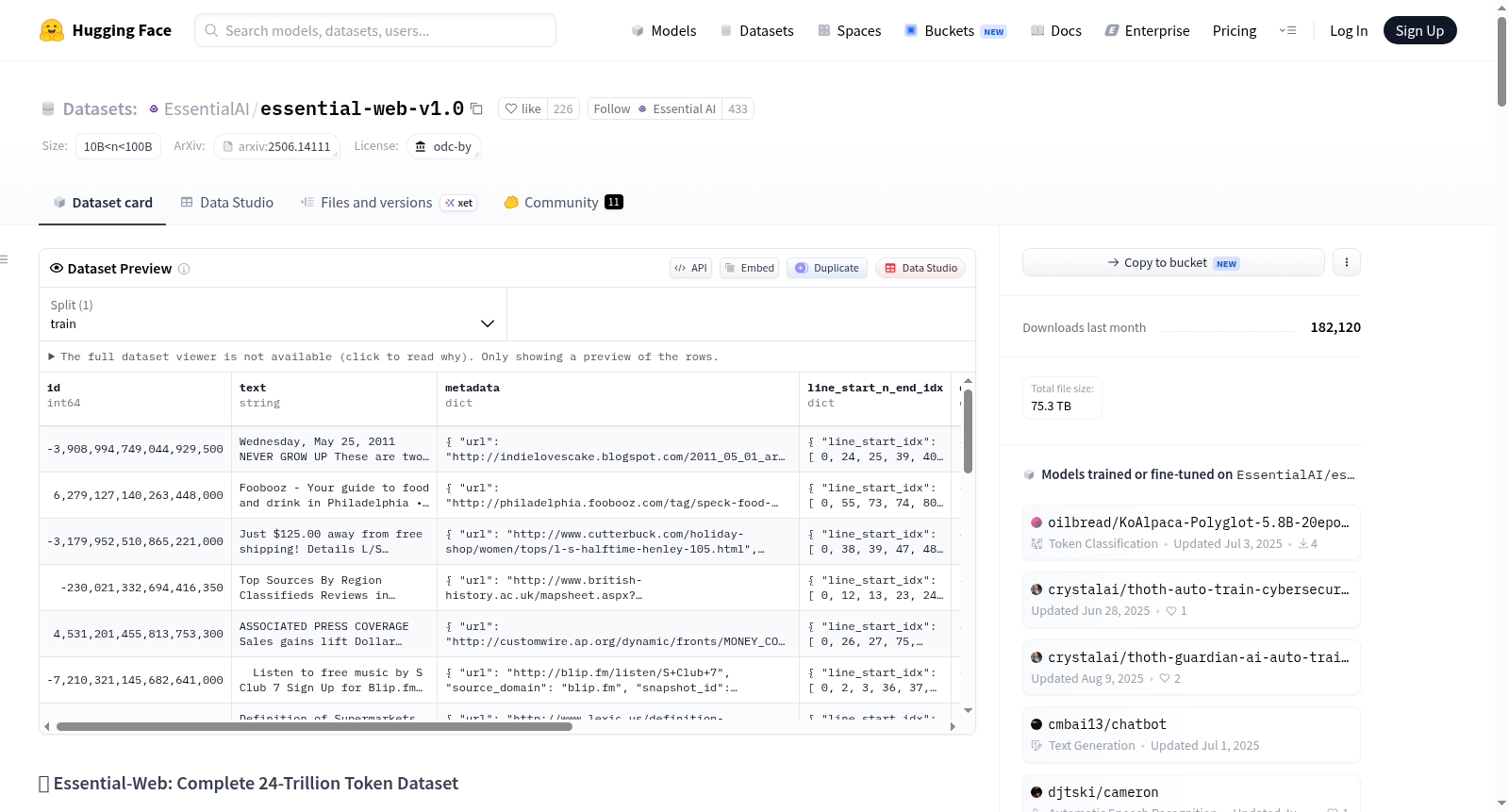Open the Split train dropdown

273,314
